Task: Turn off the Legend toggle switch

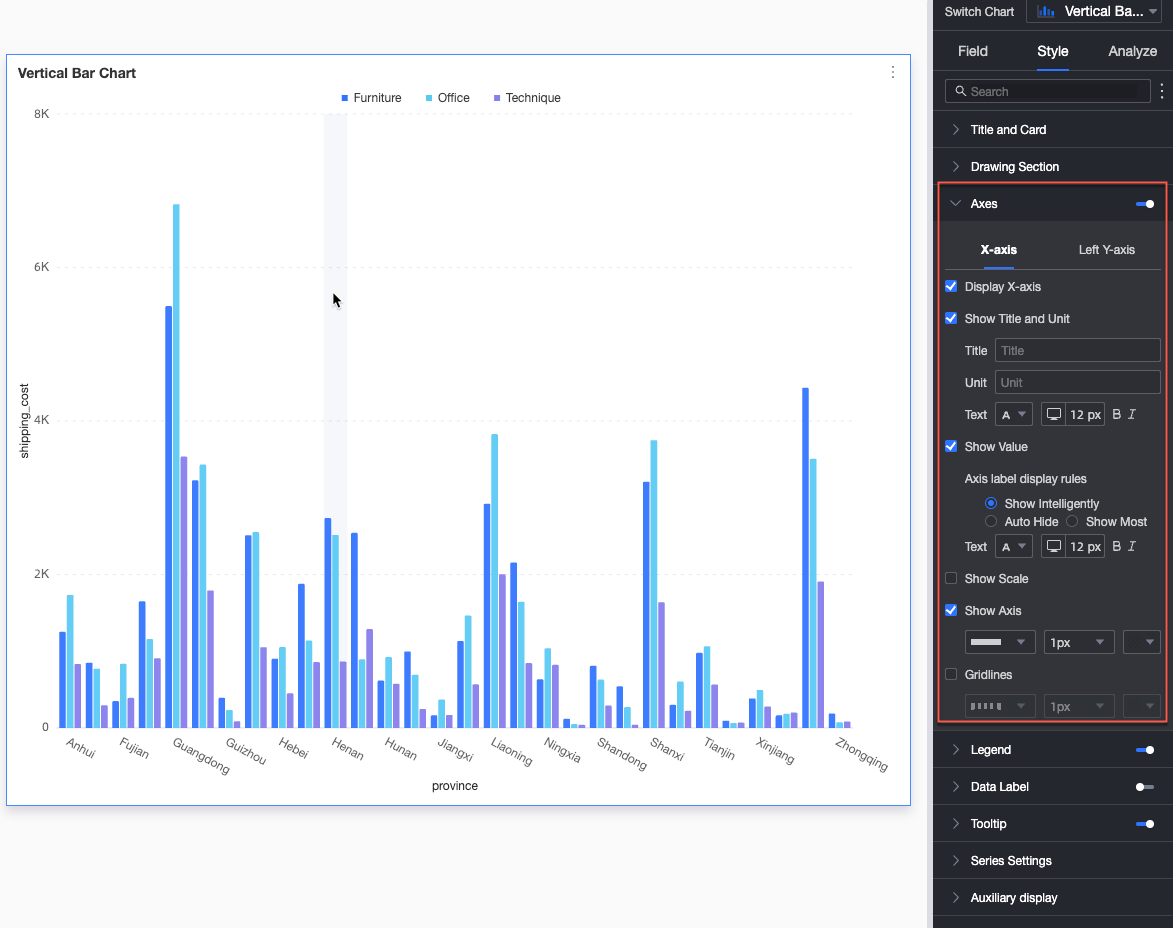Action: click(1145, 750)
